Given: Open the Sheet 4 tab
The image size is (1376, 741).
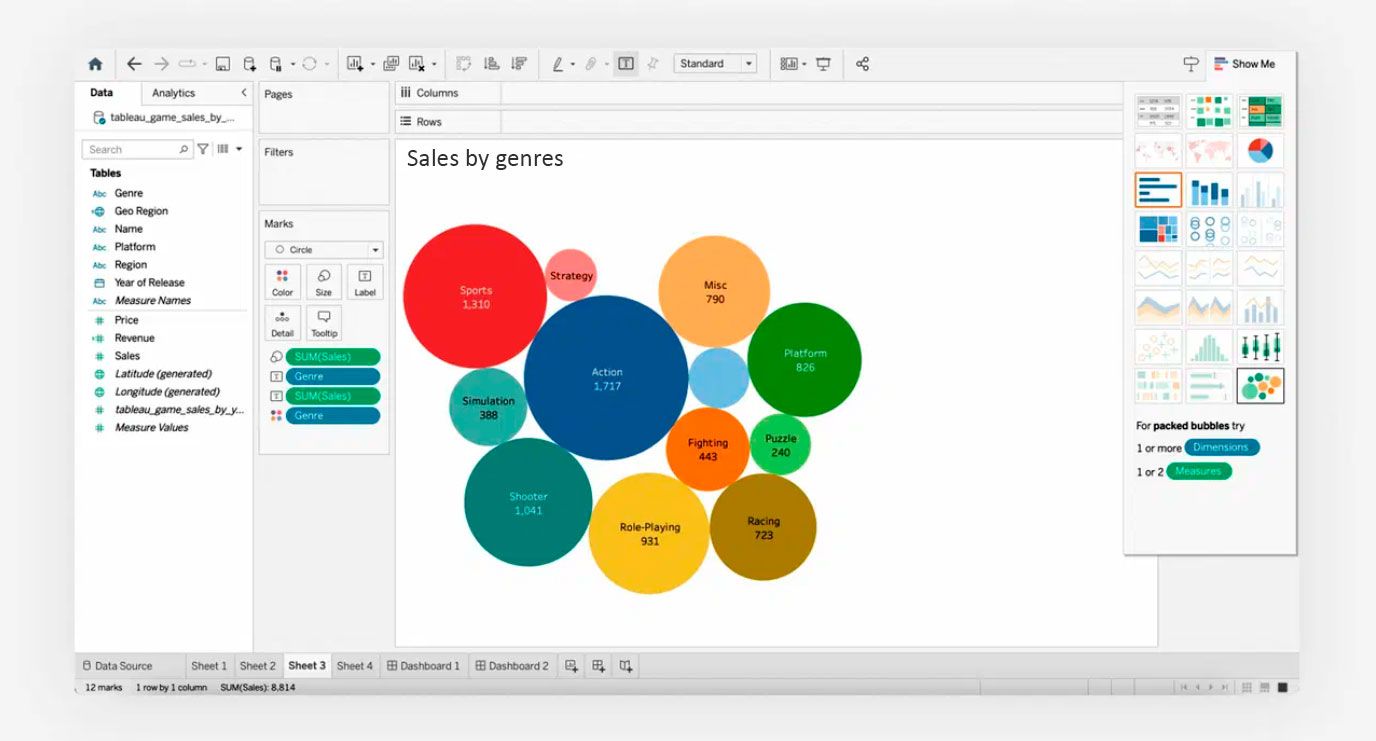Looking at the screenshot, I should pos(355,666).
